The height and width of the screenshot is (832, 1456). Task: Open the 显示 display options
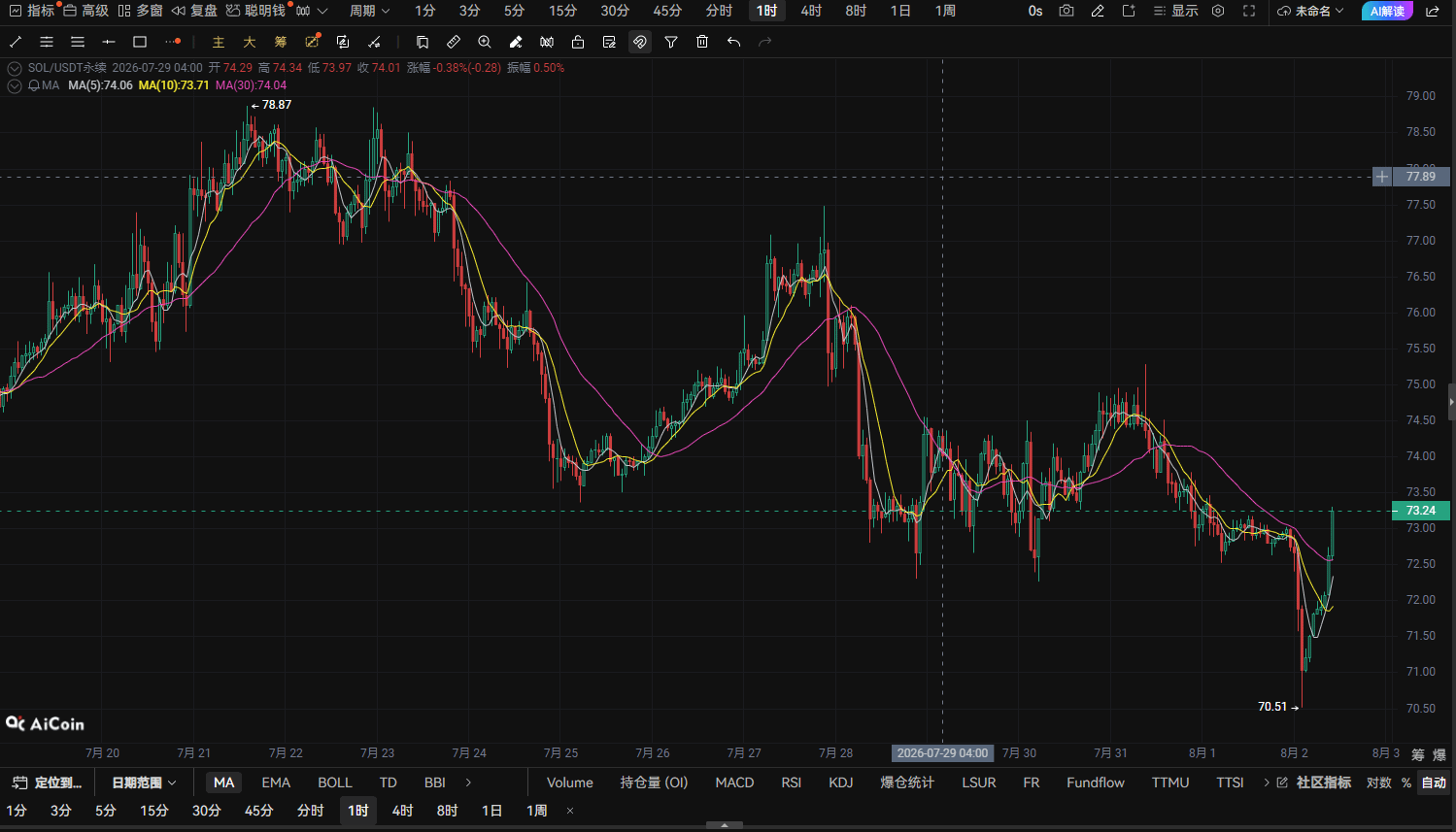point(1176,11)
